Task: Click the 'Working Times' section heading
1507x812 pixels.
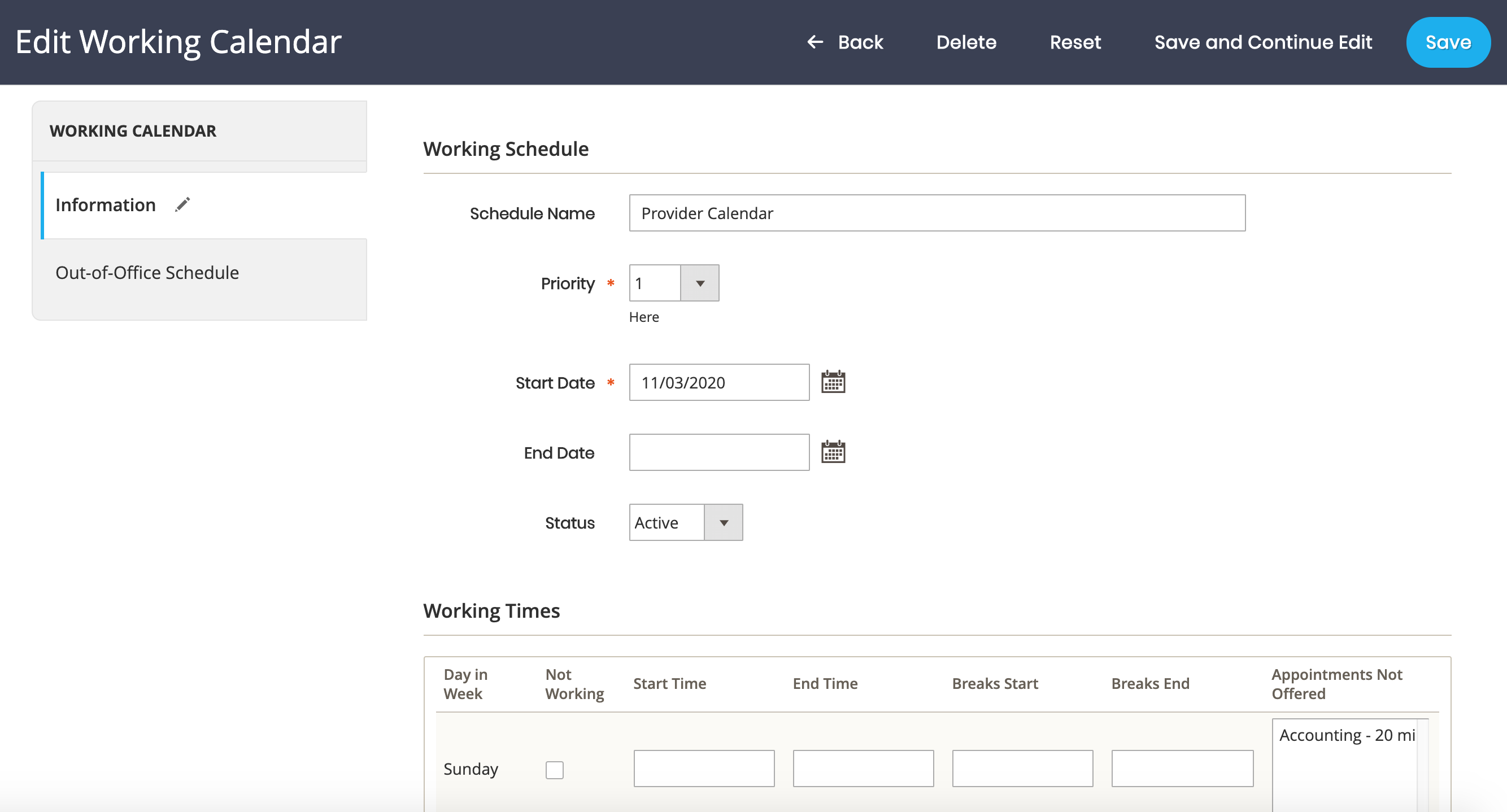Action: coord(491,611)
